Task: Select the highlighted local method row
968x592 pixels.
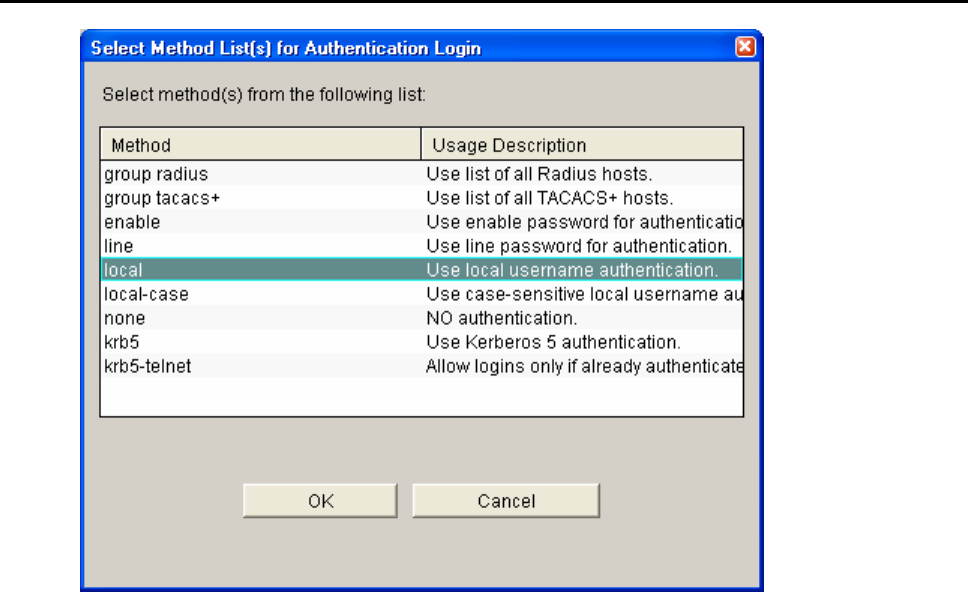Action: [x=422, y=270]
